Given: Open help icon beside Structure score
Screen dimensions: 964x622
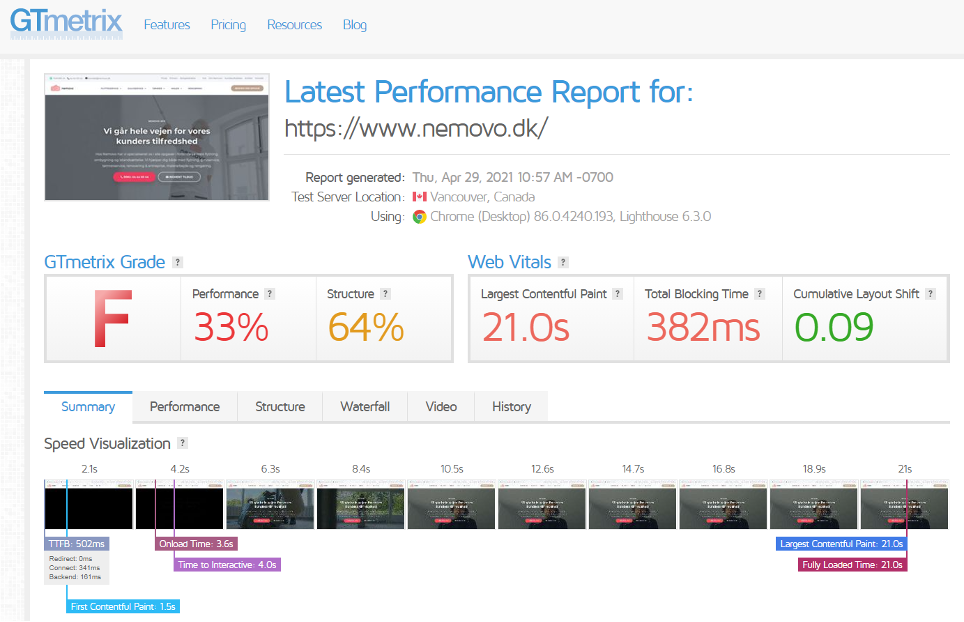Looking at the screenshot, I should coord(385,294).
